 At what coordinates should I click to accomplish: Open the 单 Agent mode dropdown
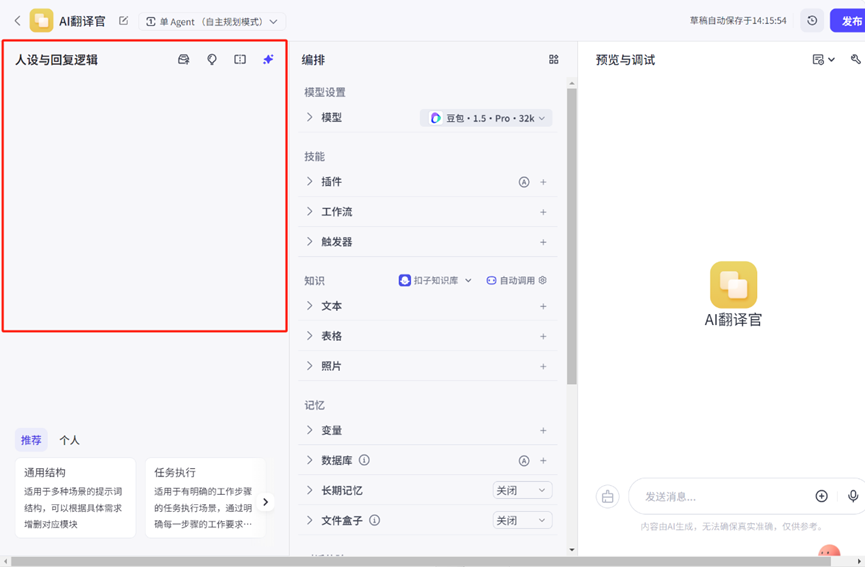[x=212, y=22]
